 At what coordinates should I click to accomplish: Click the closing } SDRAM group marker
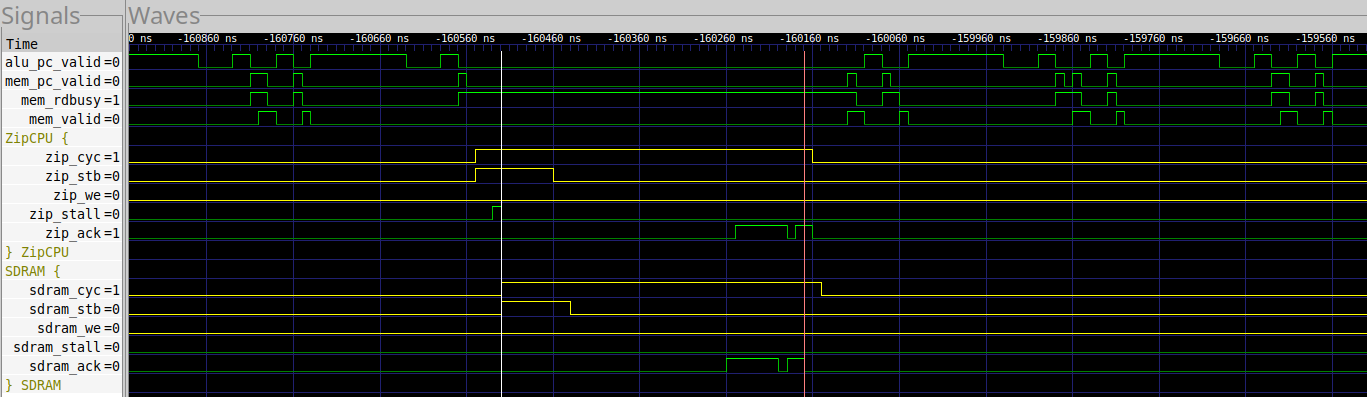34,385
